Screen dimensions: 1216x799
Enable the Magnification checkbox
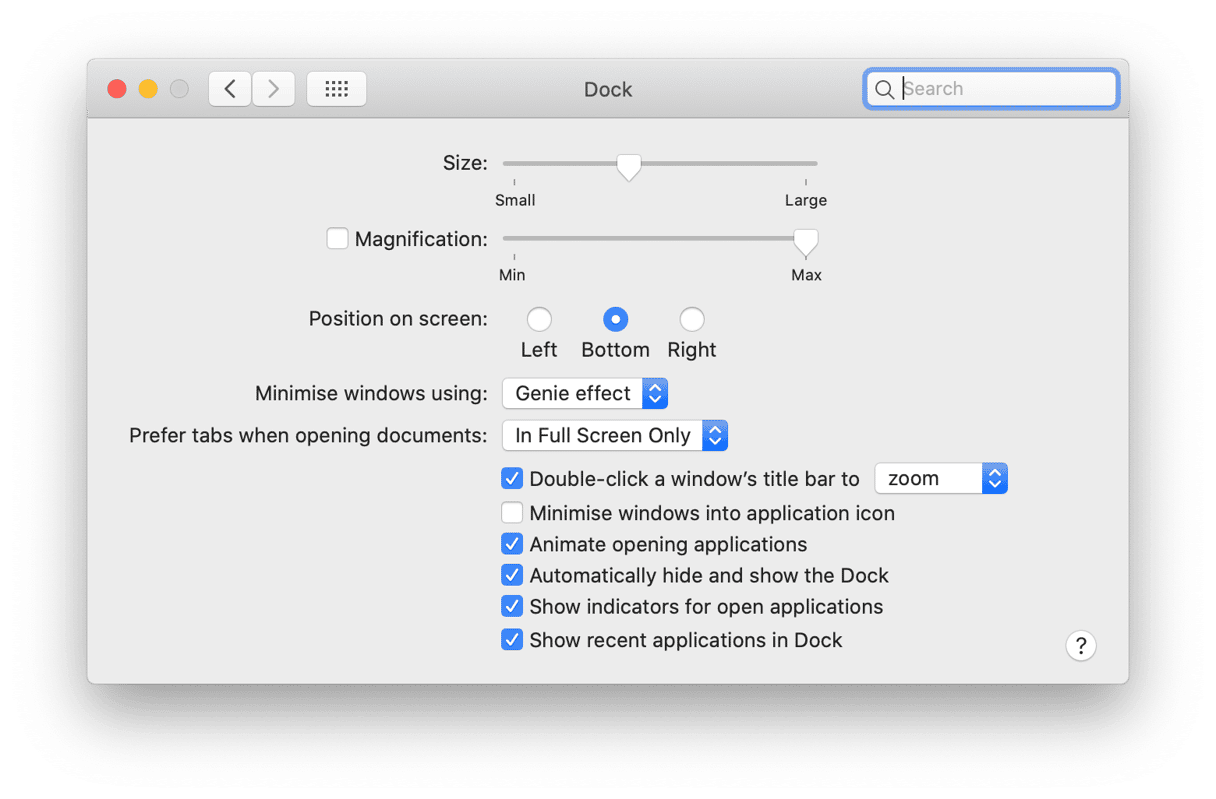338,239
